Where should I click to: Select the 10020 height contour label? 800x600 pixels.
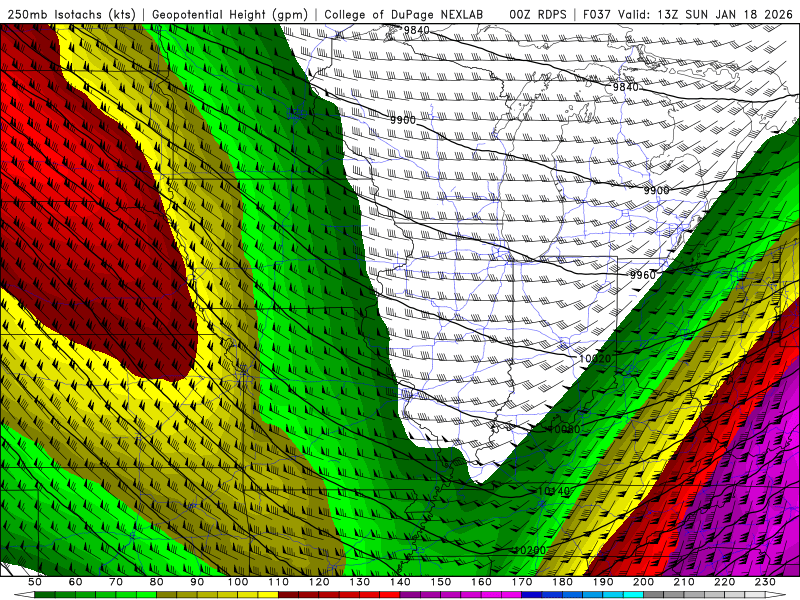pyautogui.click(x=595, y=359)
